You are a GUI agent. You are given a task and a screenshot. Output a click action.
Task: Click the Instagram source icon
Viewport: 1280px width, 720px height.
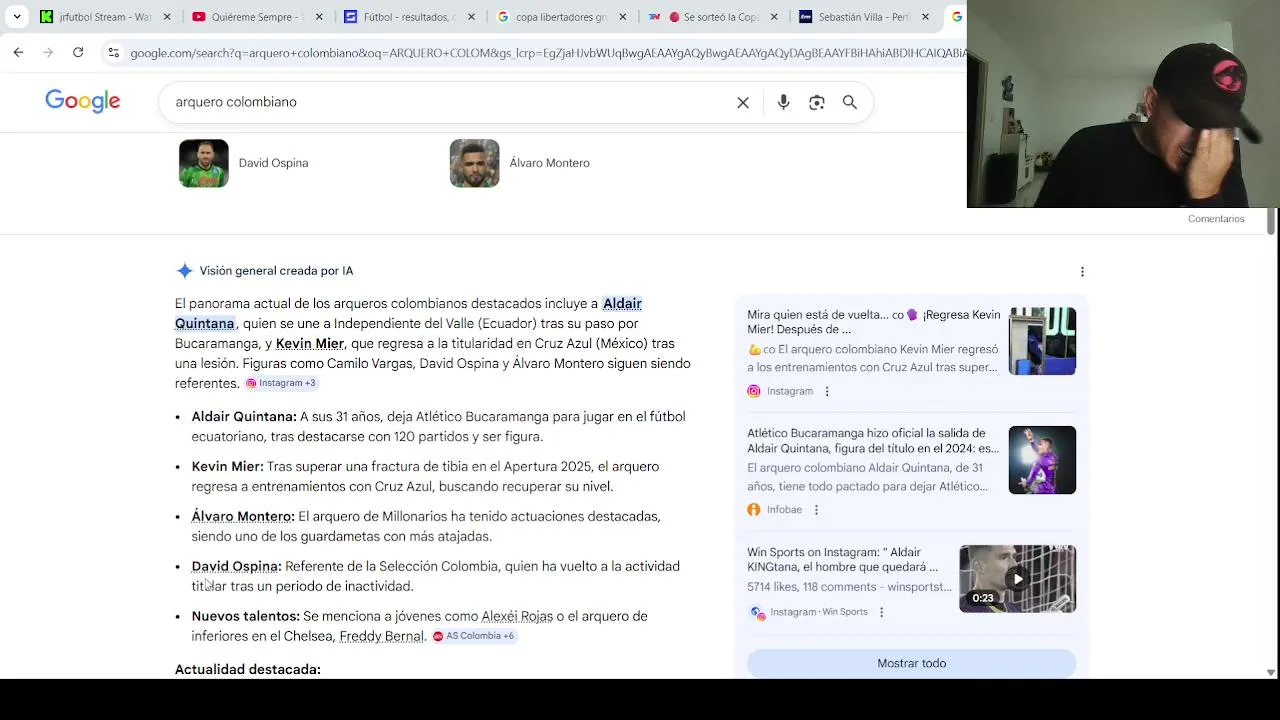click(754, 391)
